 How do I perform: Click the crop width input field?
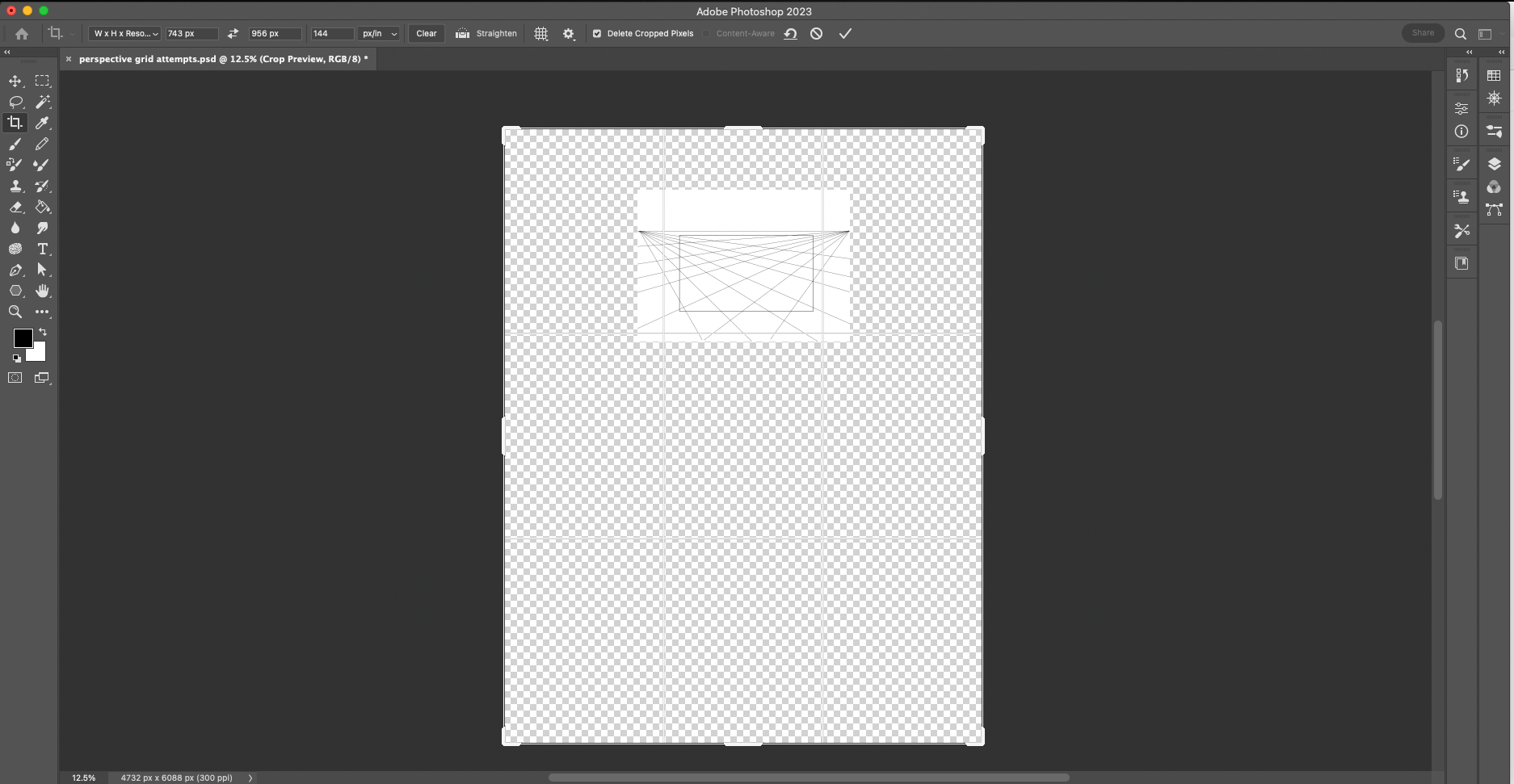pos(191,34)
